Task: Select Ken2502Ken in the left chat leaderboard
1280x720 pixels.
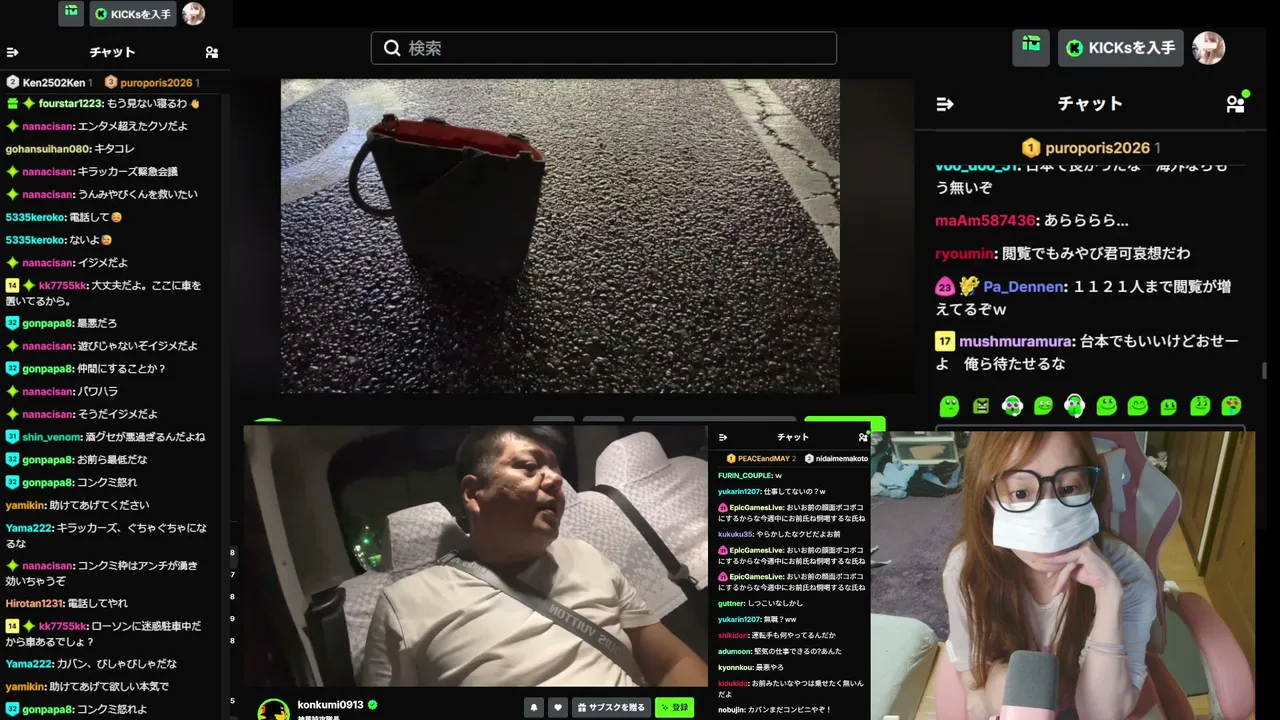Action: [x=47, y=82]
